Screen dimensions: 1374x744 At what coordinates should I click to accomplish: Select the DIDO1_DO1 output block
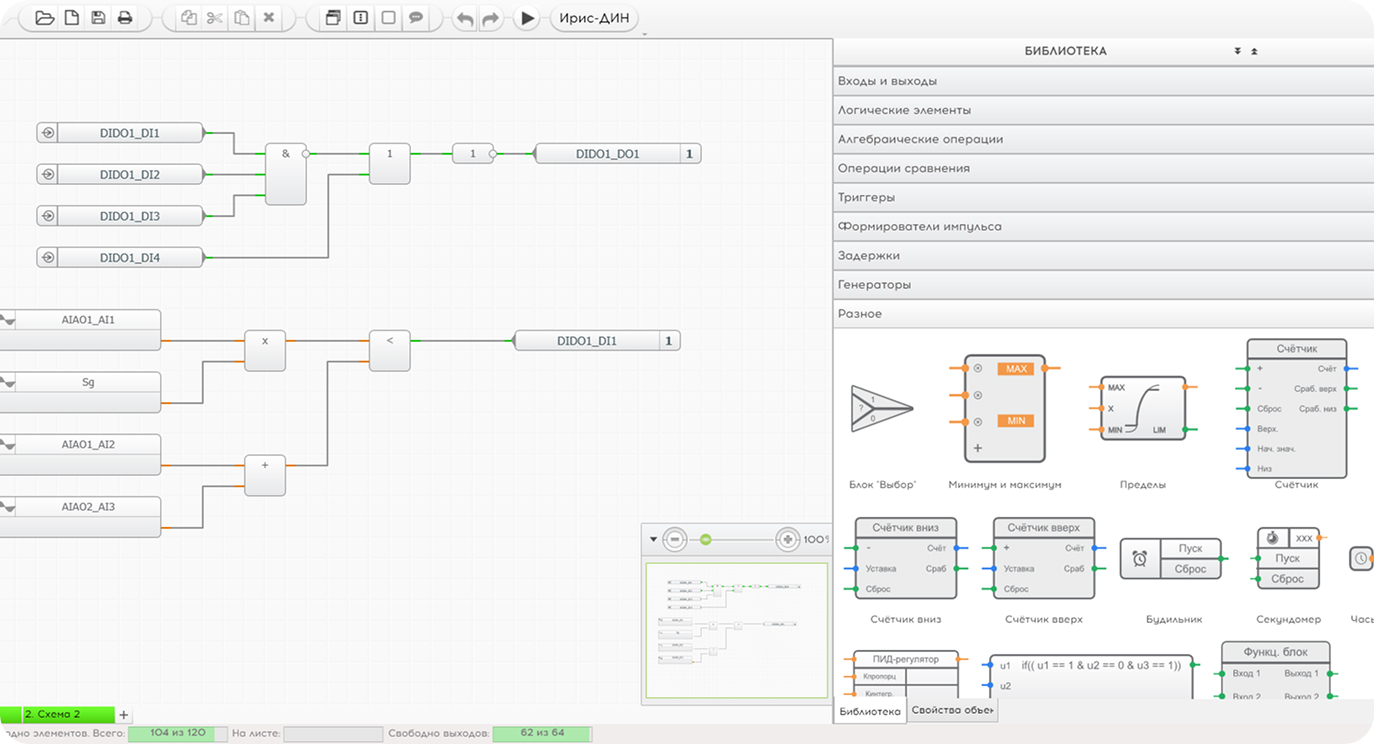click(x=607, y=154)
